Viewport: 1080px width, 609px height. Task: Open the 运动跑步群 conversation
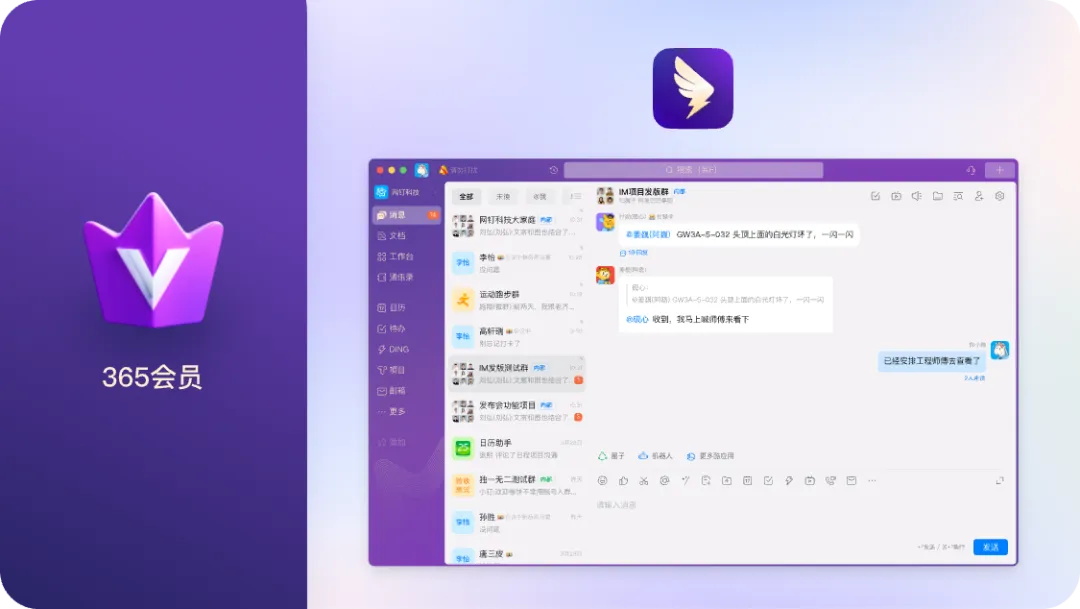click(x=515, y=299)
